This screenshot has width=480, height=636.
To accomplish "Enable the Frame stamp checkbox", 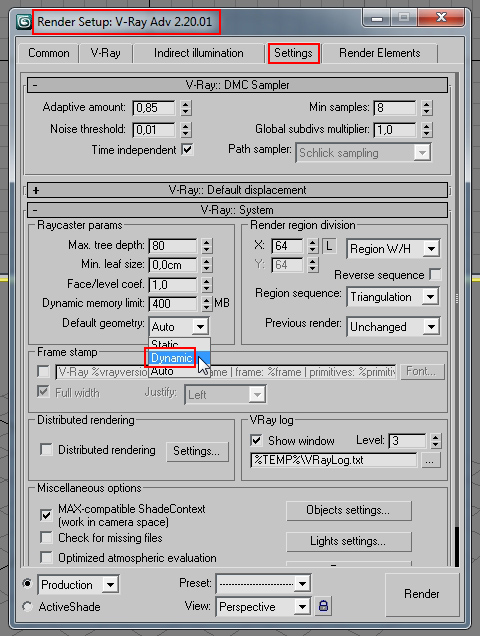I will (x=43, y=372).
